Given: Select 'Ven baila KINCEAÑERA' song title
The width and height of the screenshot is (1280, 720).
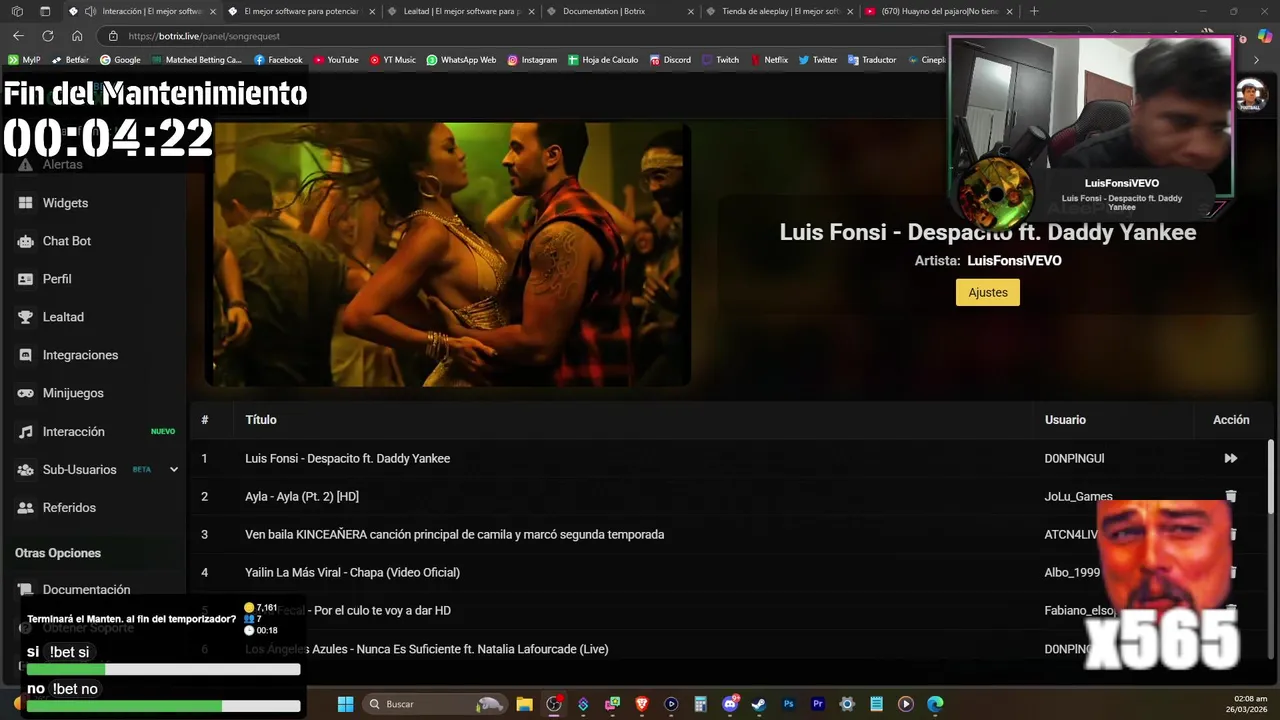Looking at the screenshot, I should click(455, 534).
